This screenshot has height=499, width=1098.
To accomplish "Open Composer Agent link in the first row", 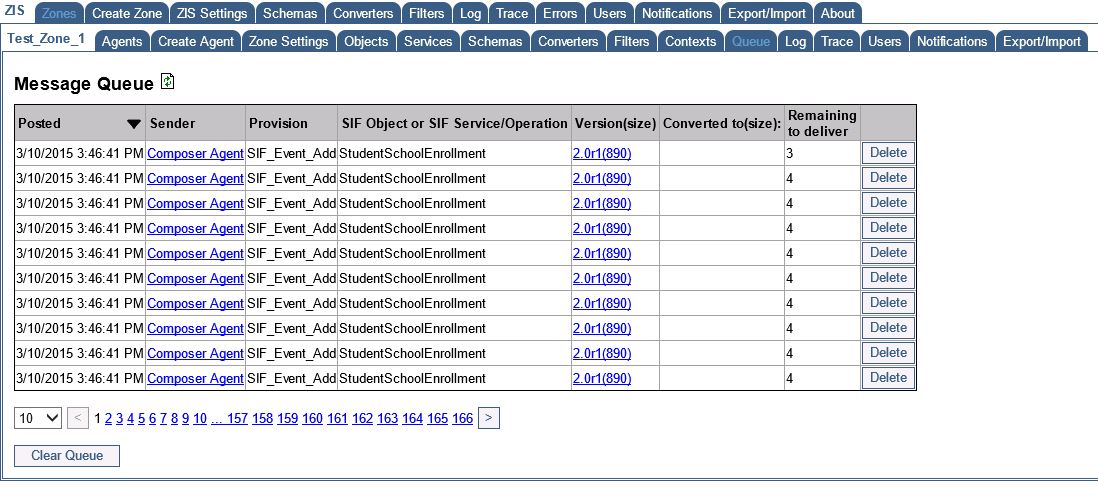I will tap(195, 153).
